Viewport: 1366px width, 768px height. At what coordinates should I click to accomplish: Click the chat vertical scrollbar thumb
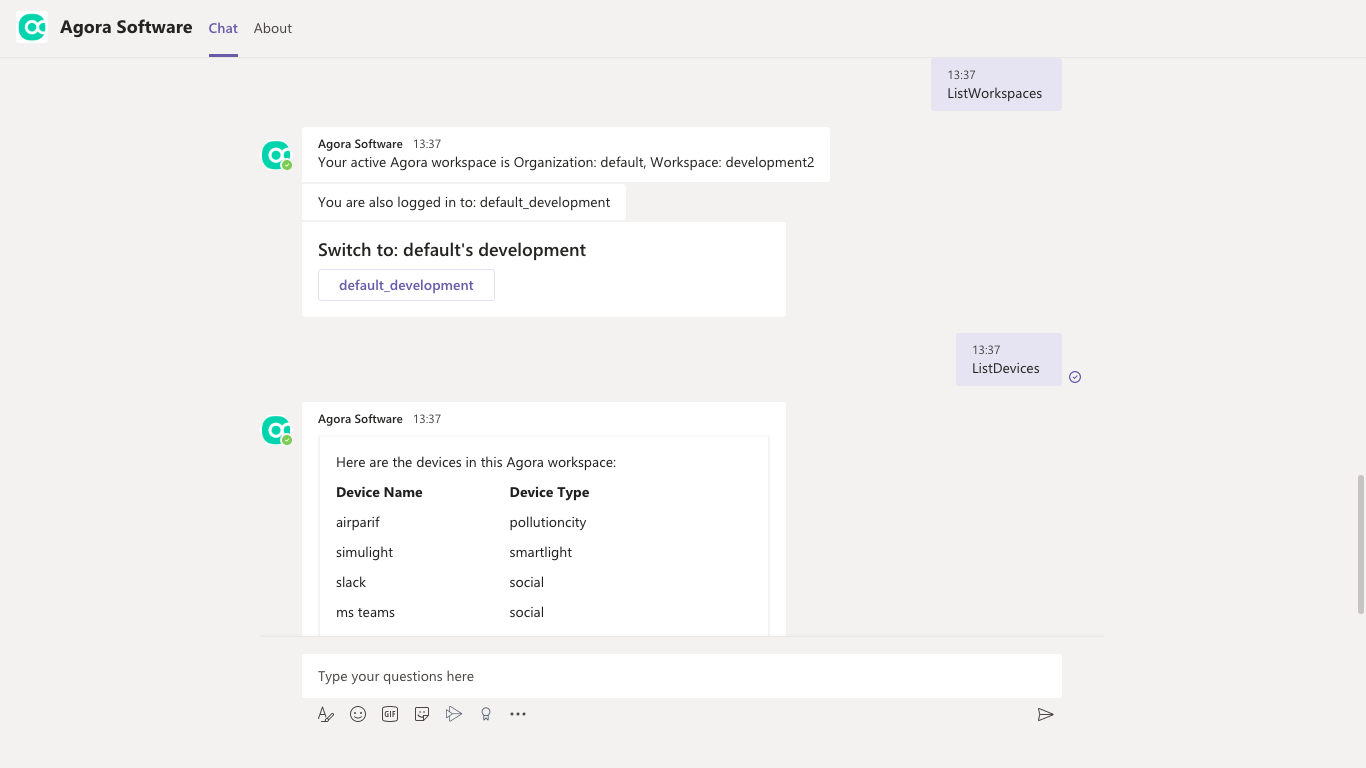click(1360, 545)
